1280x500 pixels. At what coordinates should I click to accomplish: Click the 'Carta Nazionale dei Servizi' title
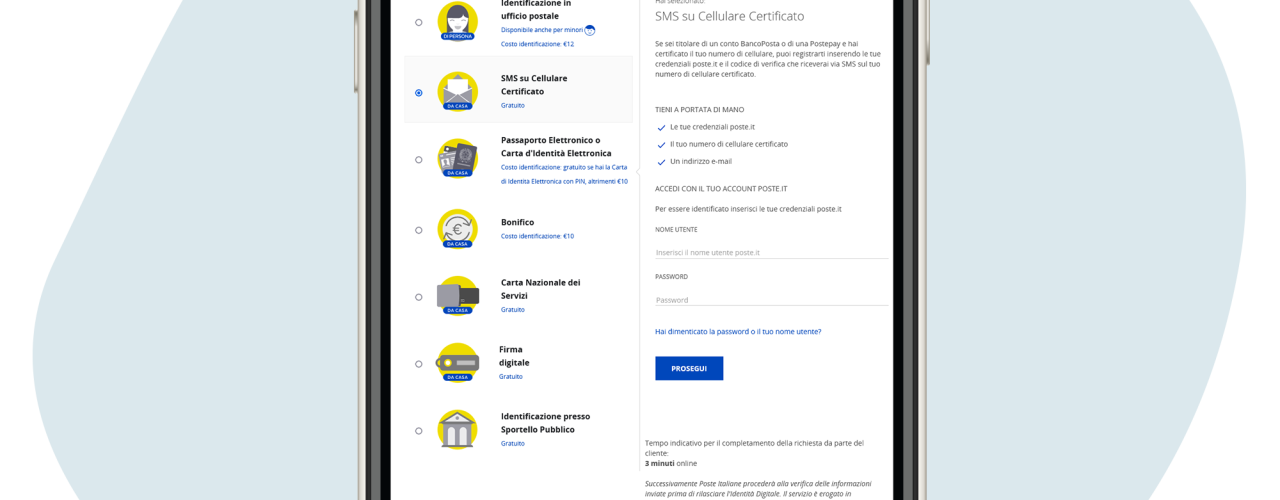540,289
